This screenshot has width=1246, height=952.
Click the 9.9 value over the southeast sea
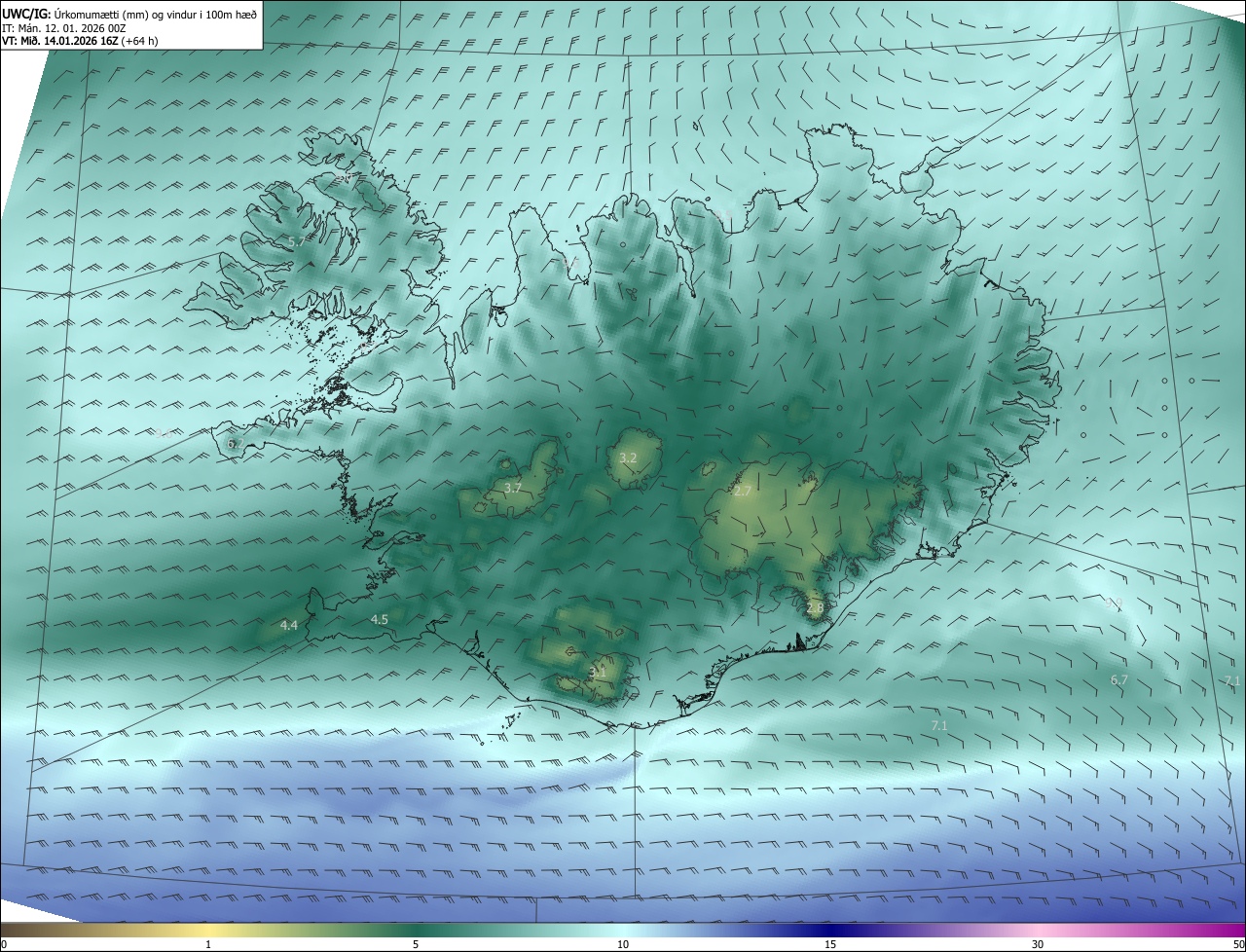[x=1114, y=604]
